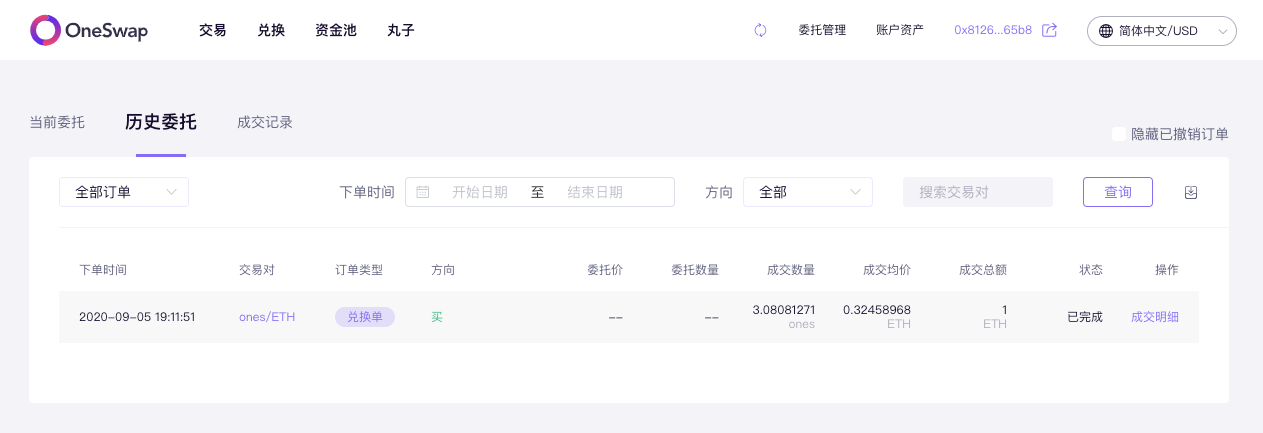This screenshot has width=1263, height=433.
Task: Open the 方向 全部 dropdown
Action: 808,192
